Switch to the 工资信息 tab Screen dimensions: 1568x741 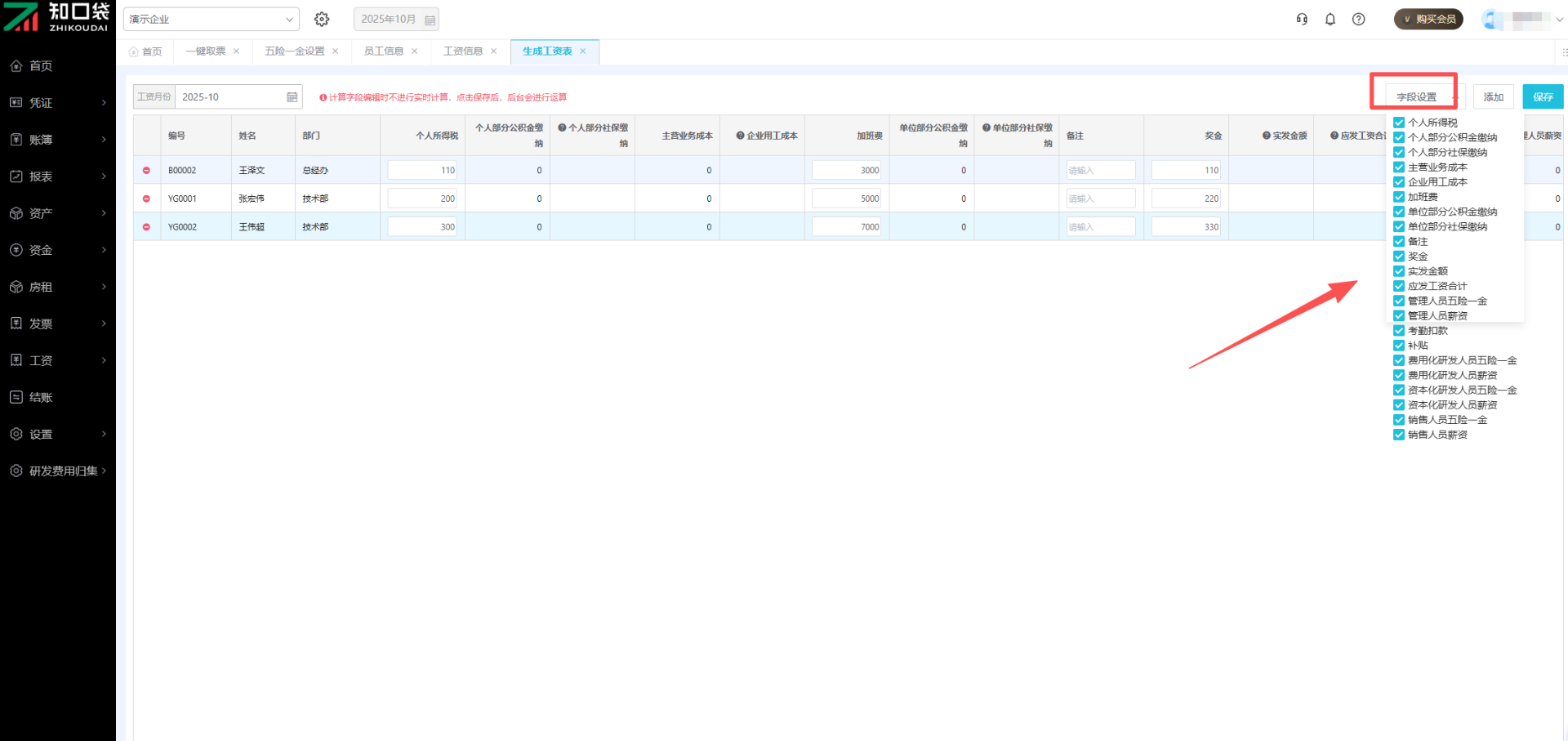[x=463, y=51]
